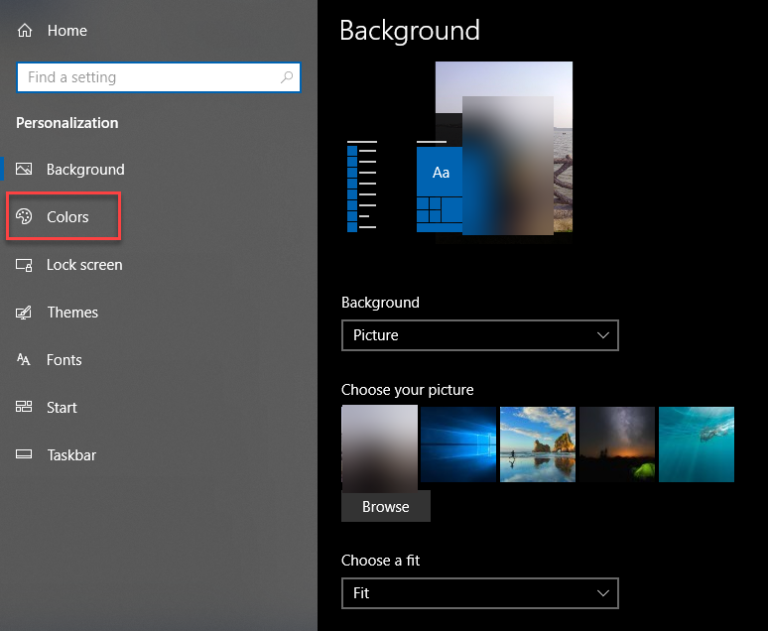The width and height of the screenshot is (768, 631).
Task: Open the Home settings page
Action: click(x=67, y=30)
